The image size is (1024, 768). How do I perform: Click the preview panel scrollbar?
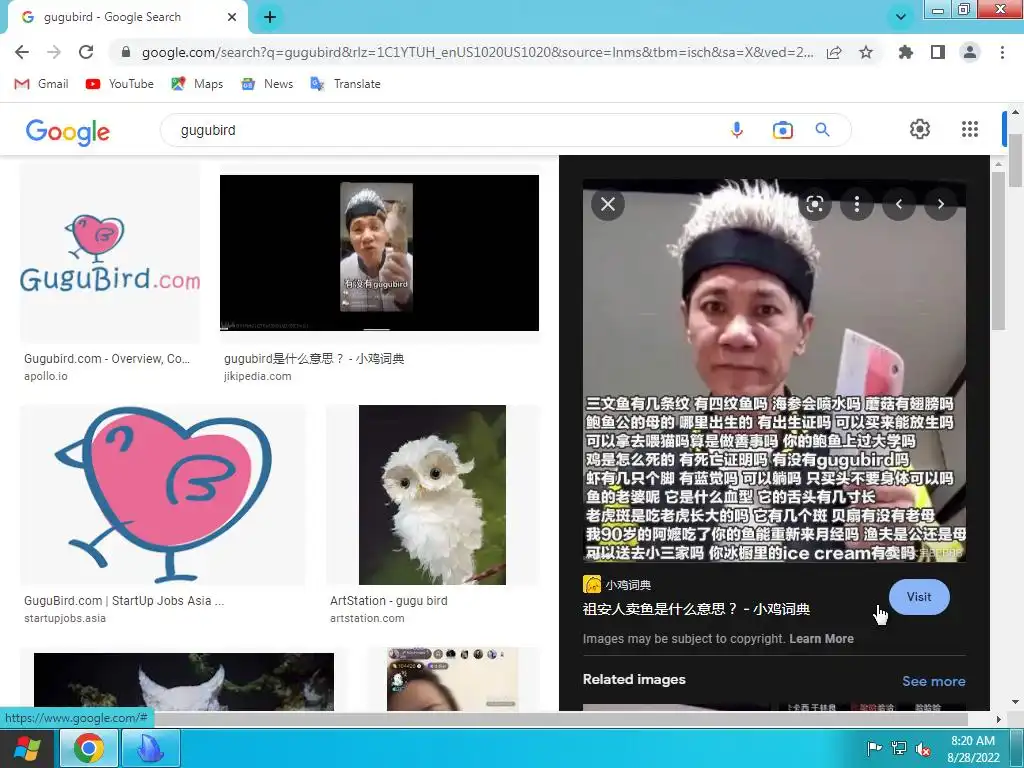999,251
